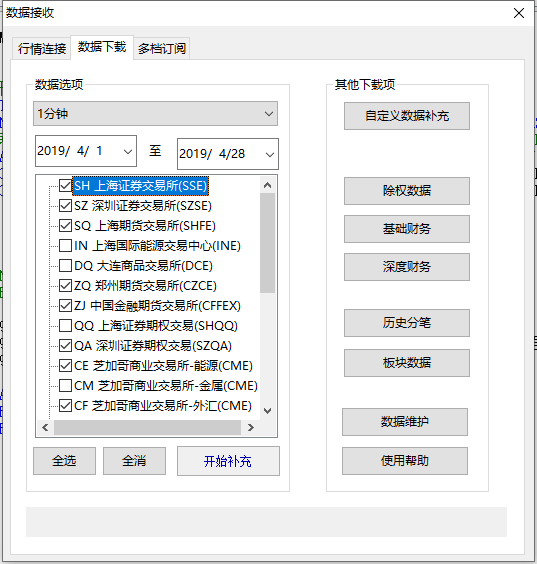The height and width of the screenshot is (564, 537).
Task: Open the end date 2019/4/28 picker arrow
Action: [x=269, y=154]
